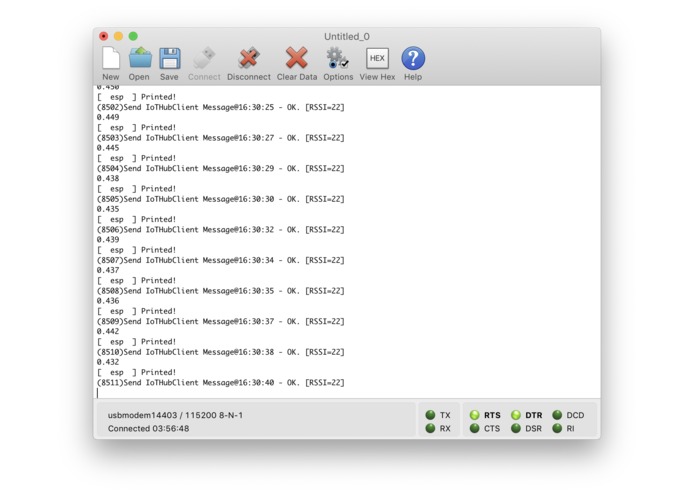The width and height of the screenshot is (695, 494).
Task: Click log line with Message@16:30:30
Action: [x=220, y=199]
